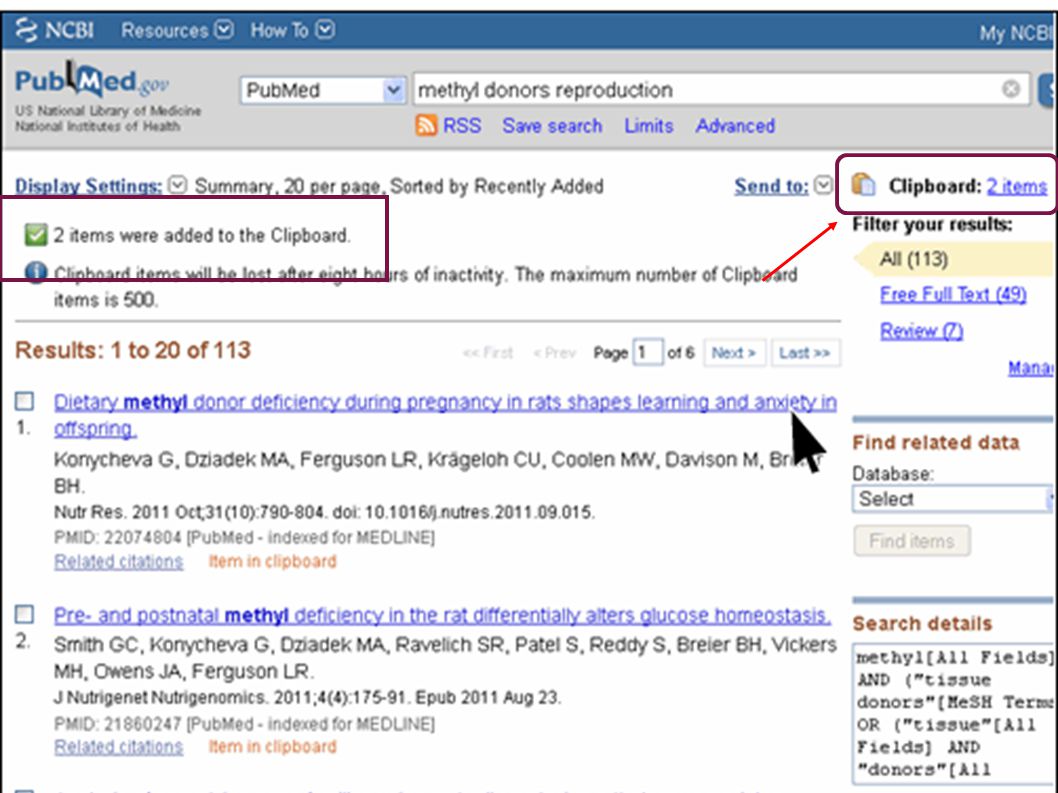The width and height of the screenshot is (1058, 793).
Task: Check the checkbox for result 1
Action: click(x=24, y=402)
